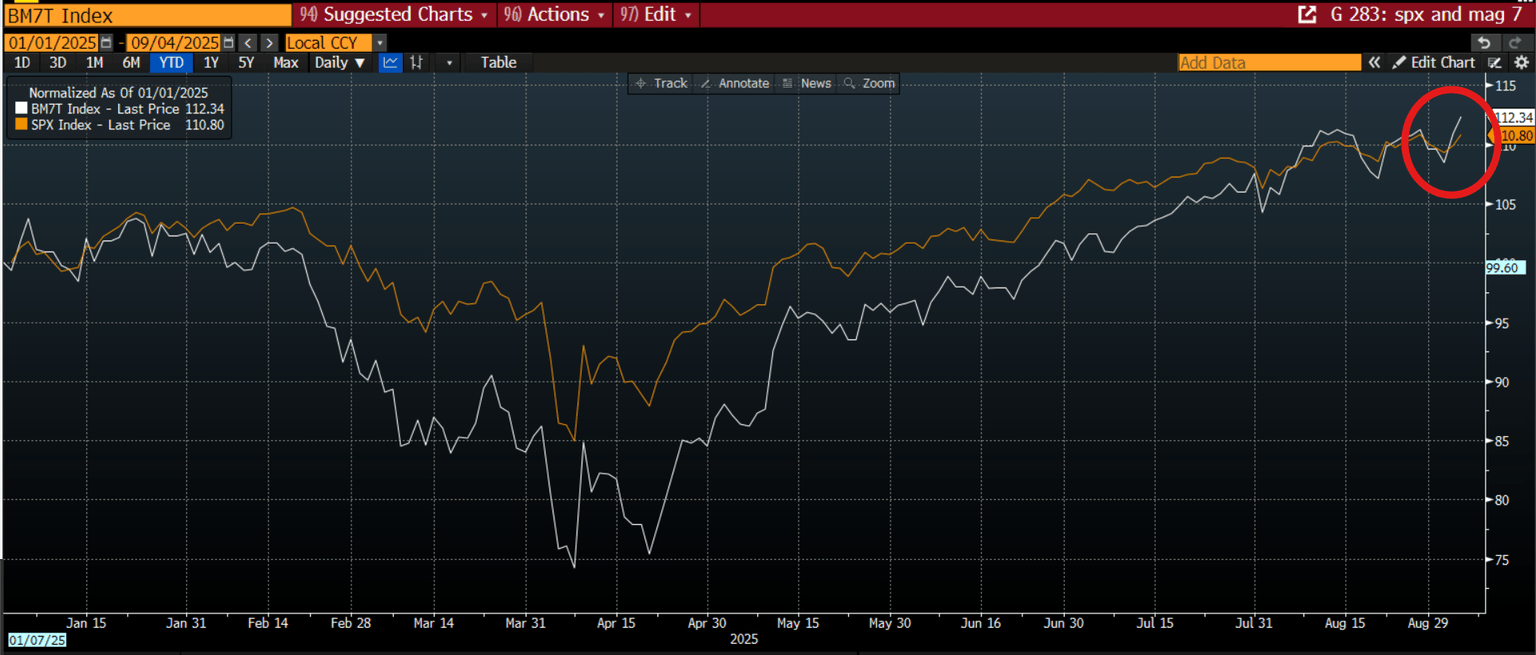Enable the Track crosshair tool
This screenshot has width=1536, height=655.
tap(661, 83)
